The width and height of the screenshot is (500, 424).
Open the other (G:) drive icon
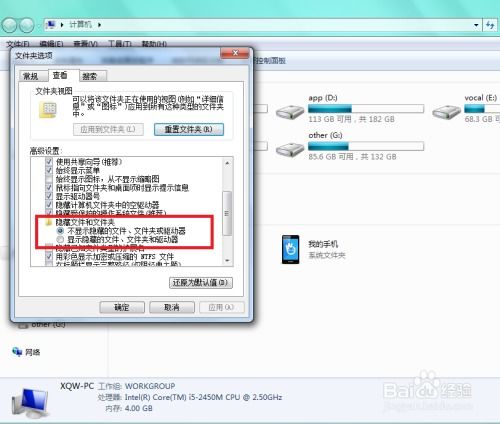(x=290, y=149)
